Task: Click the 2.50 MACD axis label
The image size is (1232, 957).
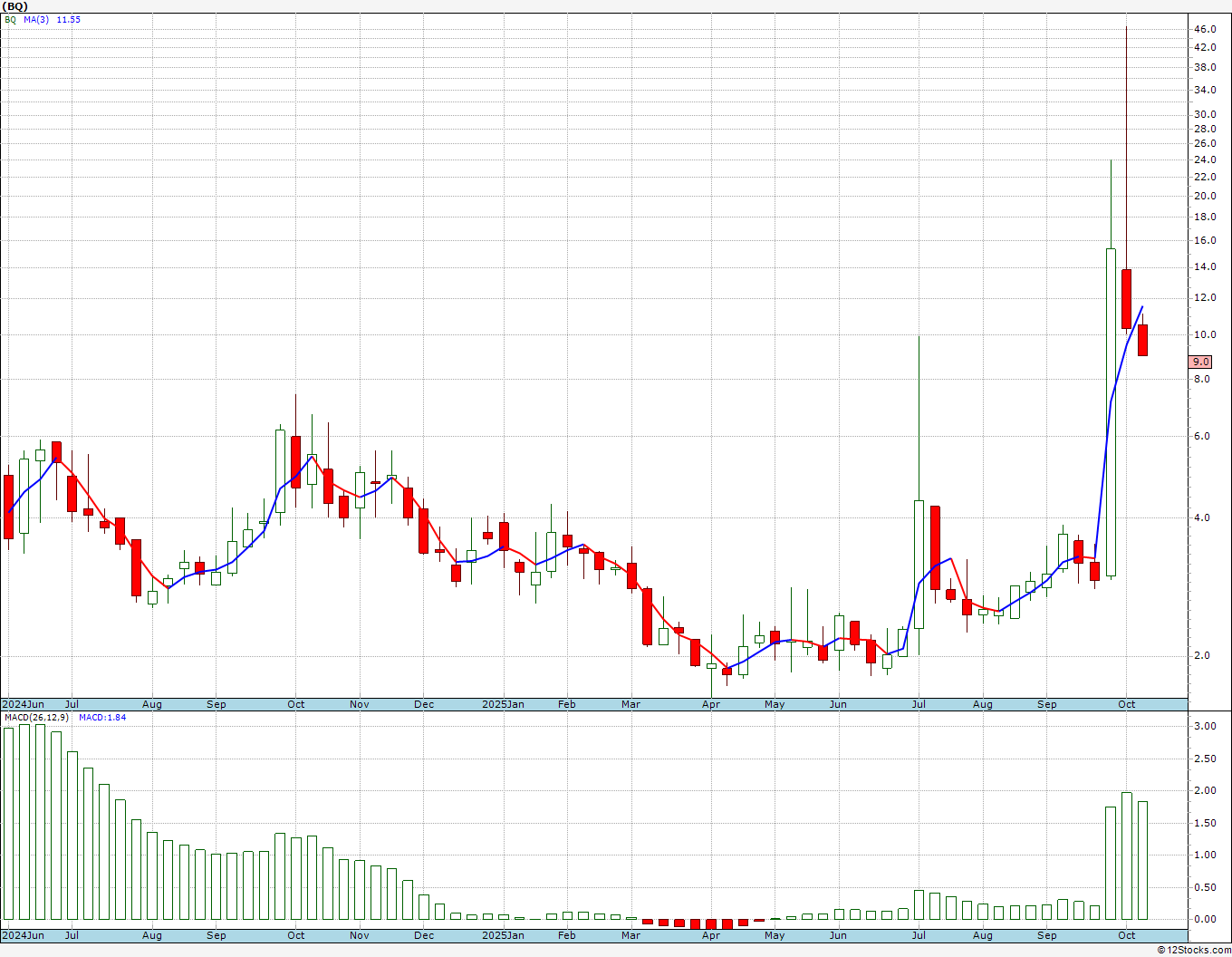Action: 1205,759
